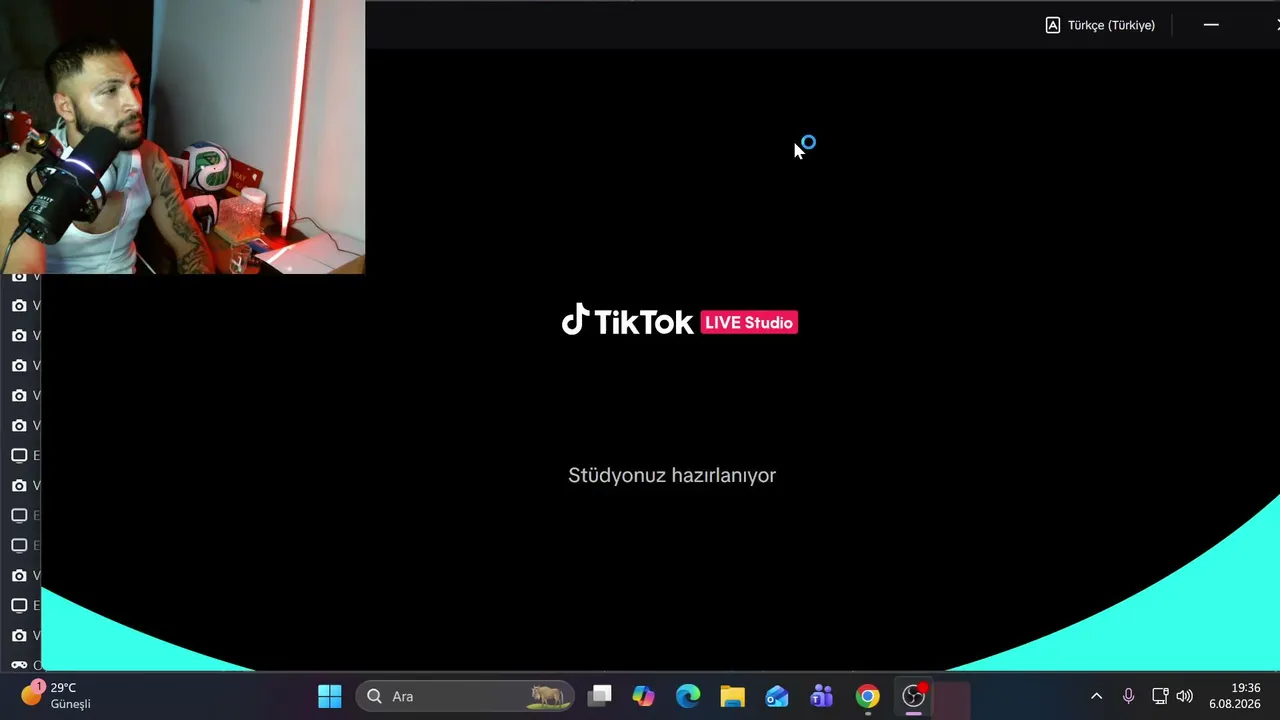Click the webcam overlay thumbnail
This screenshot has height=720, width=1280.
pos(182,137)
